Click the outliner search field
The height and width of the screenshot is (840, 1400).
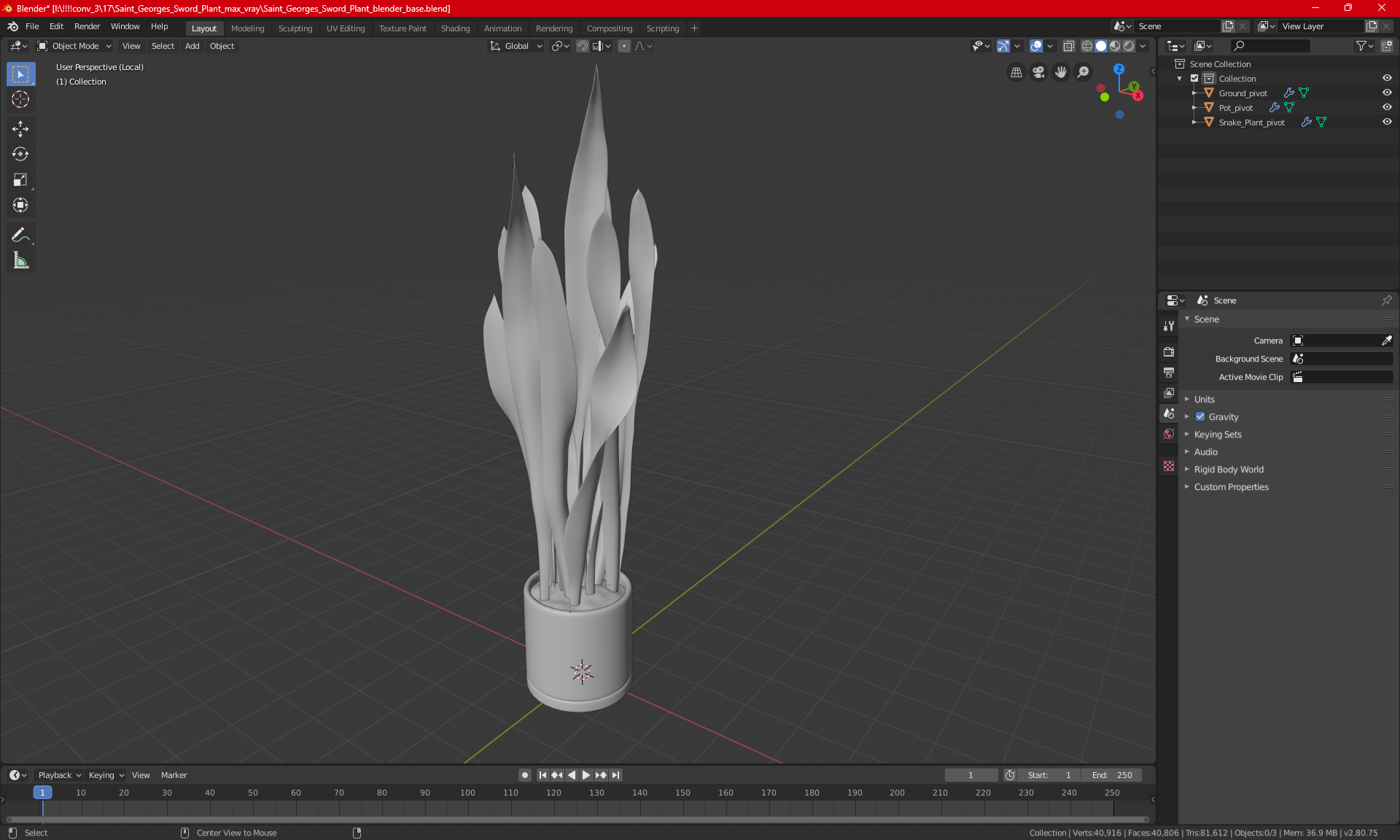(1269, 46)
